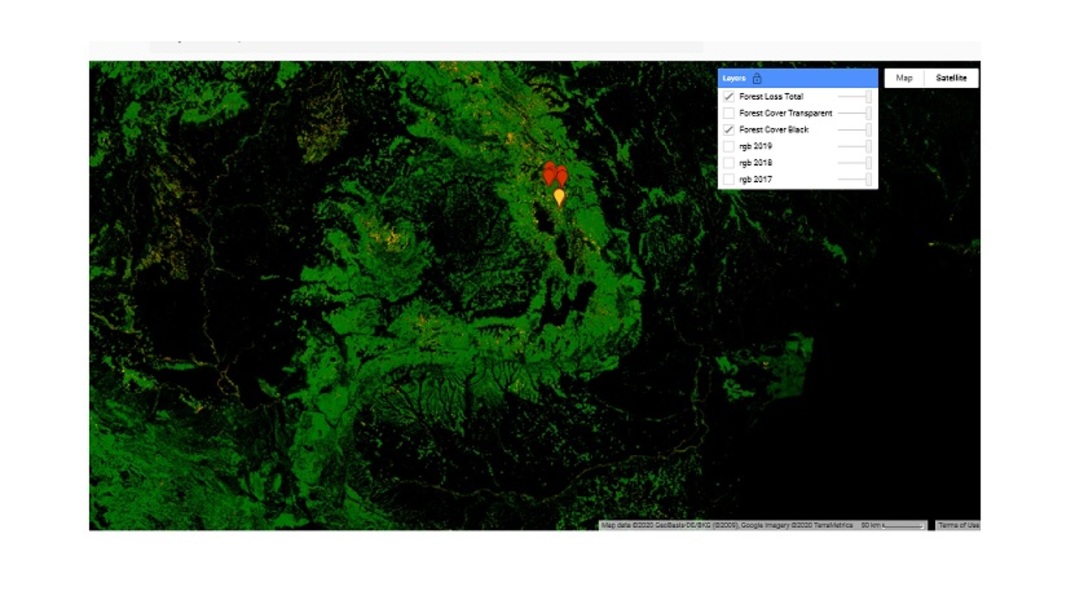Select the yellow map marker pin
The width and height of the screenshot is (1075, 600).
(559, 197)
